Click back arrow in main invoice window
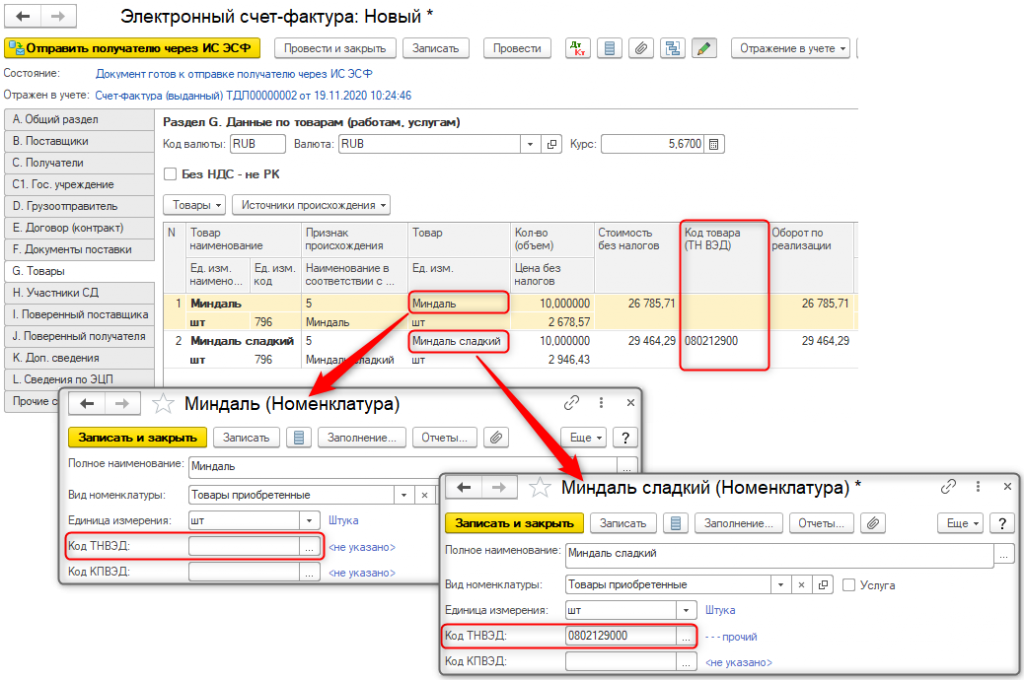1024x680 pixels. tap(23, 17)
